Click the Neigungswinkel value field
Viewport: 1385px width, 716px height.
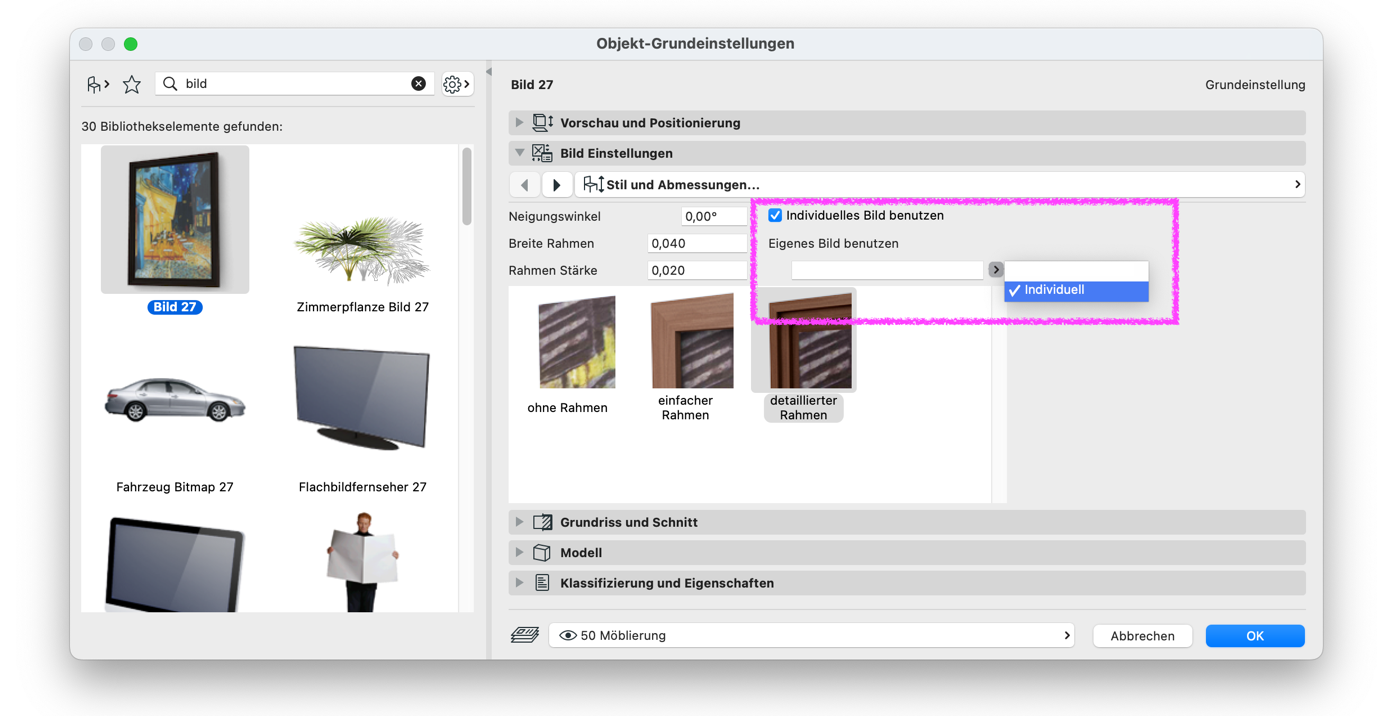pyautogui.click(x=714, y=216)
